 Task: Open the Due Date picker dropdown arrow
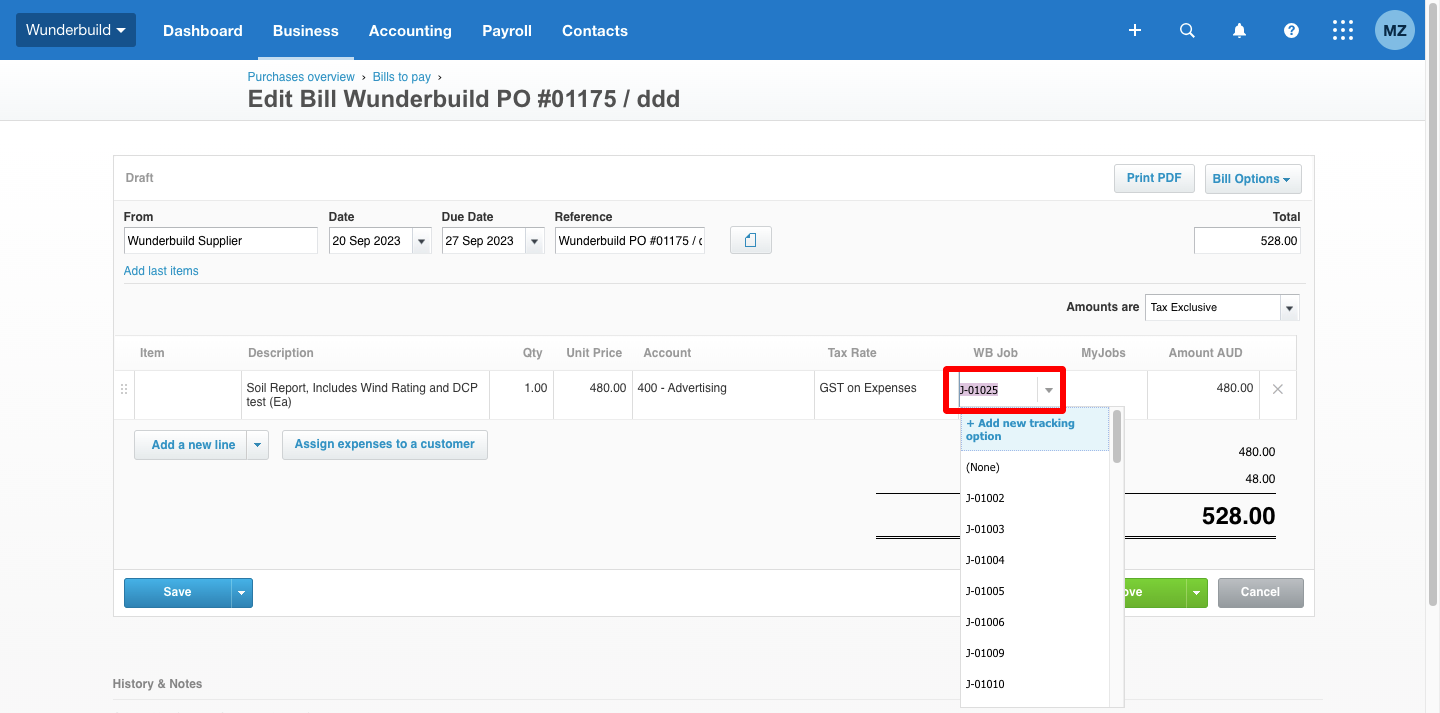(x=535, y=241)
